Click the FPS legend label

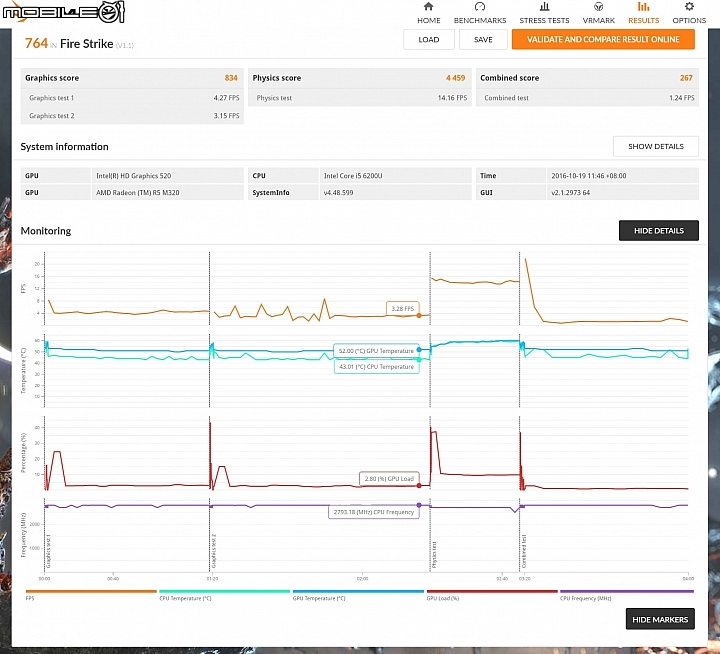[30, 598]
